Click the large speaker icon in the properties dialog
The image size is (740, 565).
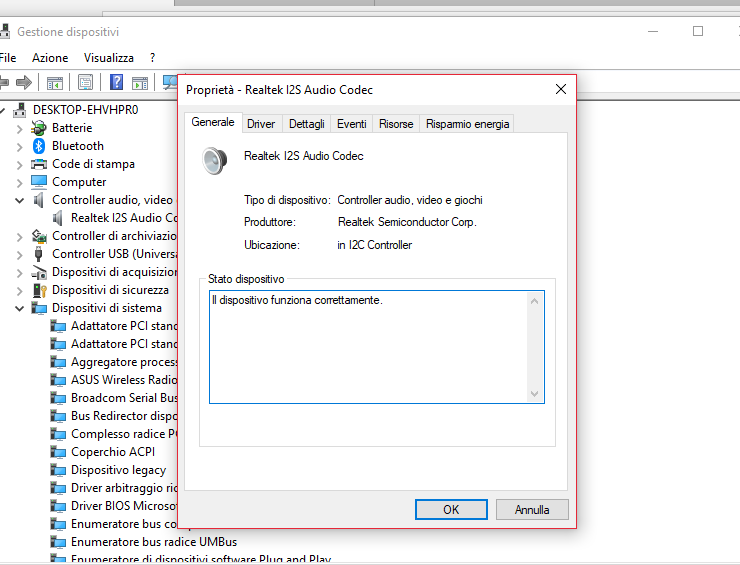point(215,160)
